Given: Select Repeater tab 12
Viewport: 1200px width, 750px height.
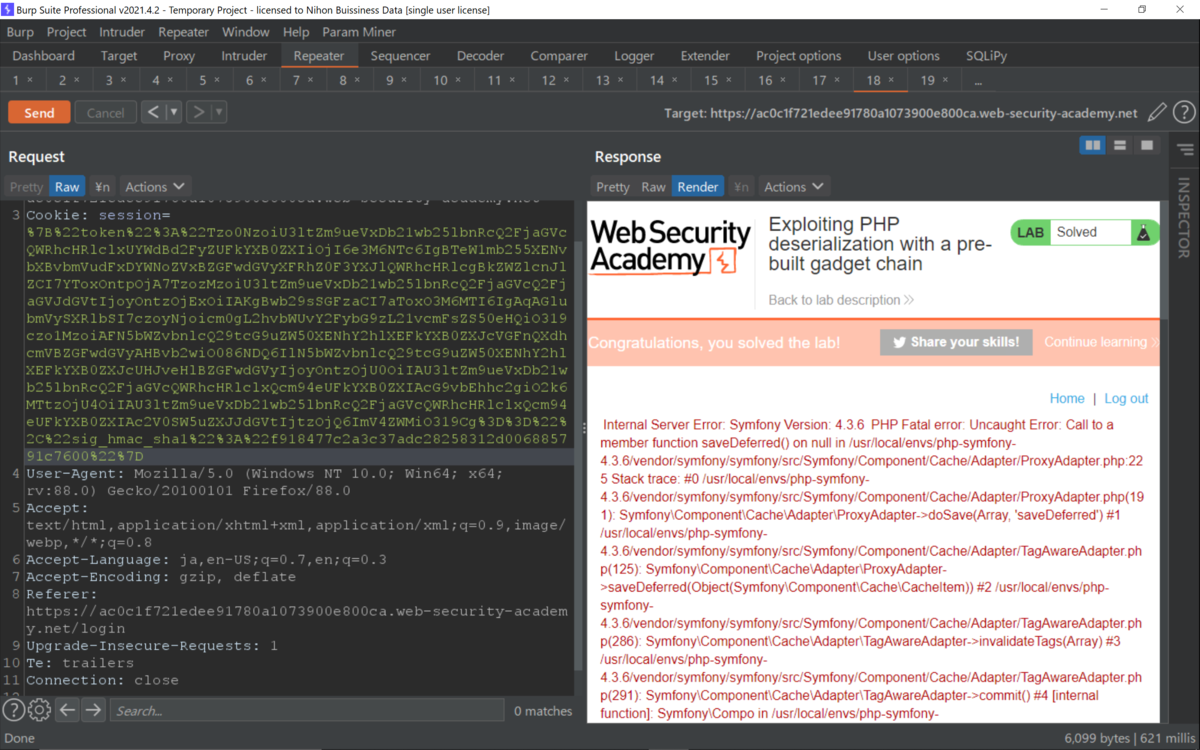Looking at the screenshot, I should 549,80.
